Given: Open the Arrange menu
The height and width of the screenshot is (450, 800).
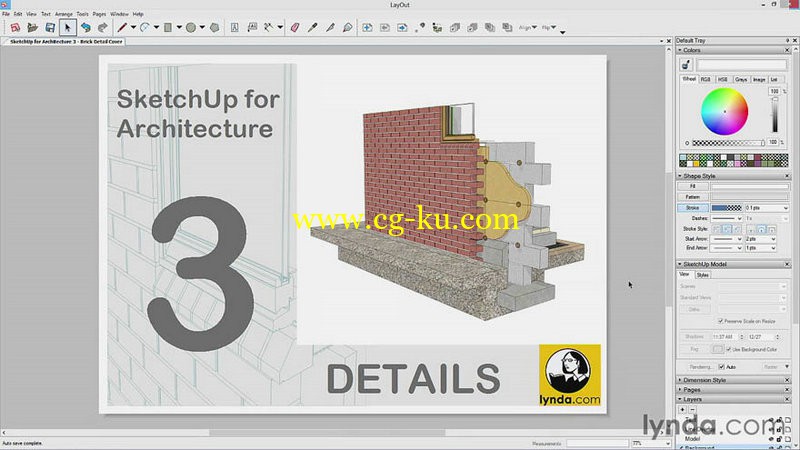Looking at the screenshot, I should [63, 14].
